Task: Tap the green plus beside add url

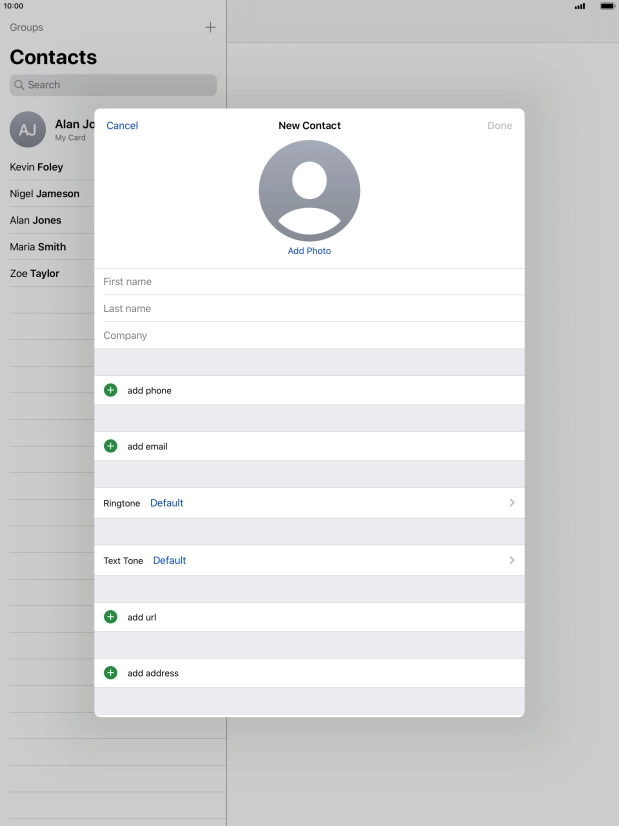Action: (111, 617)
